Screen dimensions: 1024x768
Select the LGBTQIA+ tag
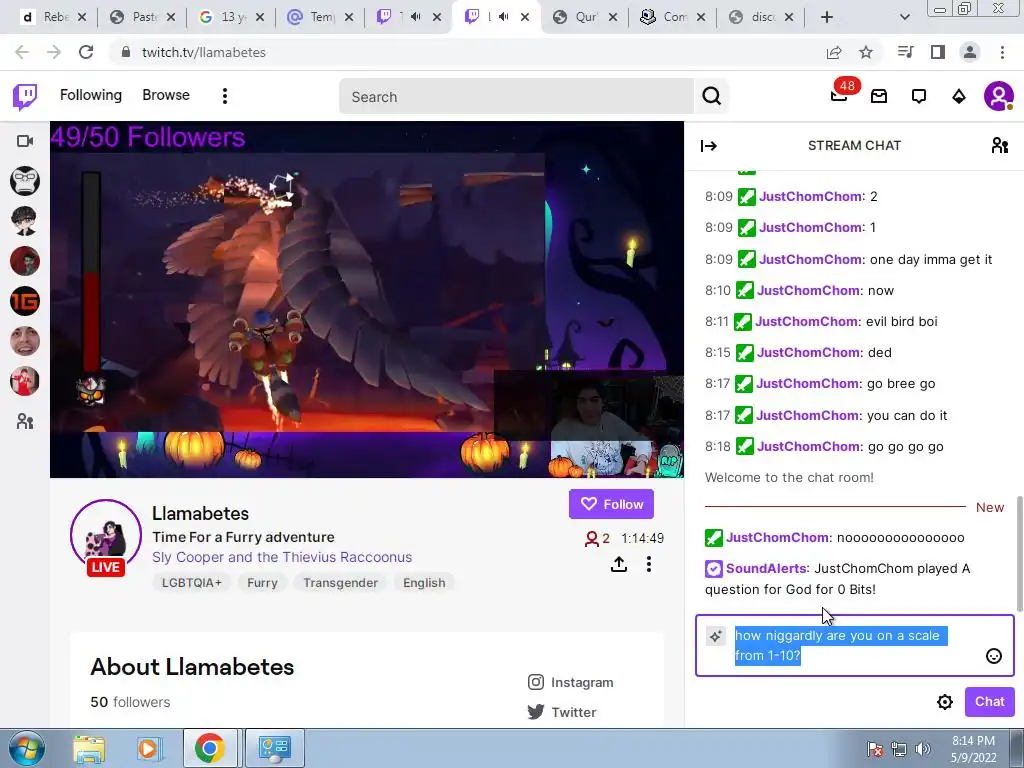tap(191, 583)
